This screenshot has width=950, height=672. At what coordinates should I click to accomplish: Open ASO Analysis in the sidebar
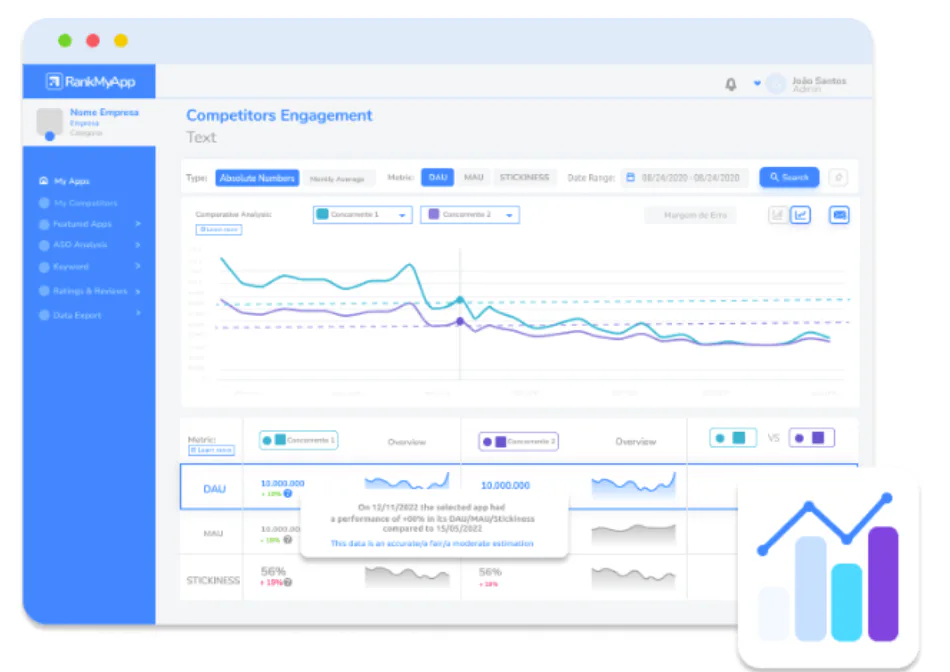click(x=80, y=245)
